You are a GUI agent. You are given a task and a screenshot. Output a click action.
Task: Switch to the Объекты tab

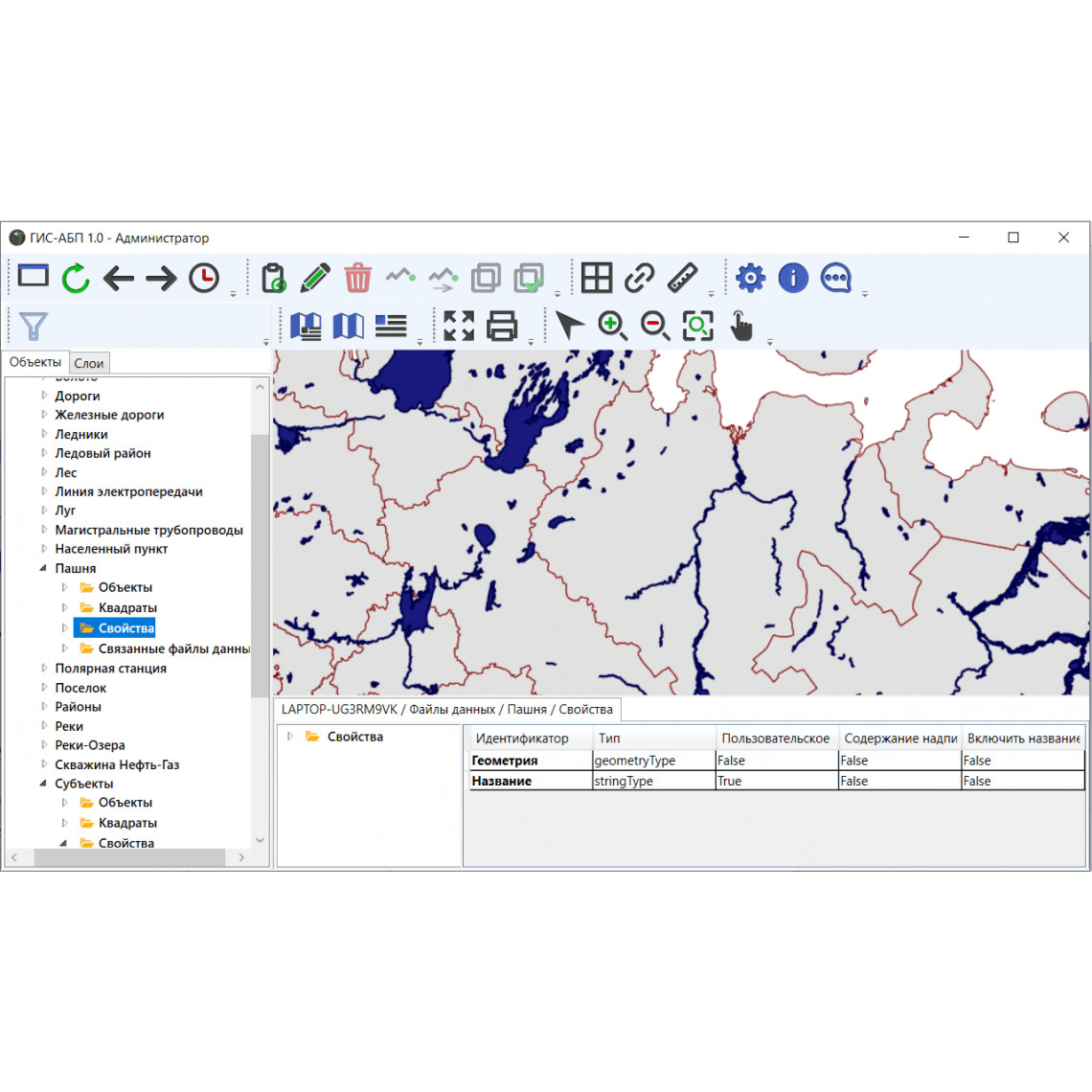pos(35,362)
